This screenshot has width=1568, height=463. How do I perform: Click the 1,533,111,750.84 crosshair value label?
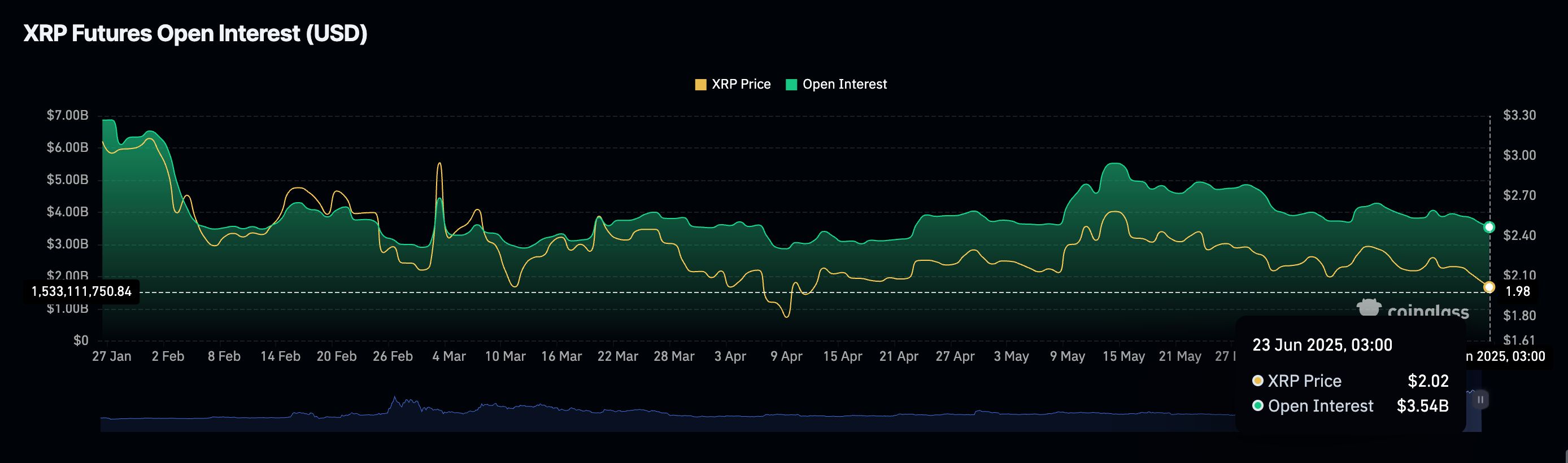point(81,291)
